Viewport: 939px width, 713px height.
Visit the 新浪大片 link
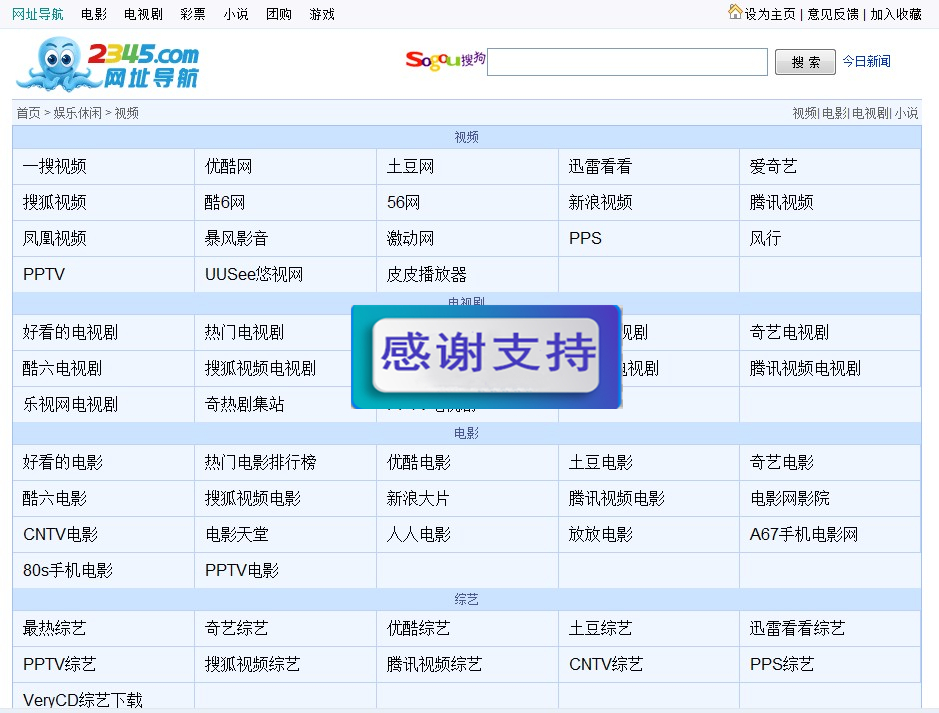(x=418, y=498)
